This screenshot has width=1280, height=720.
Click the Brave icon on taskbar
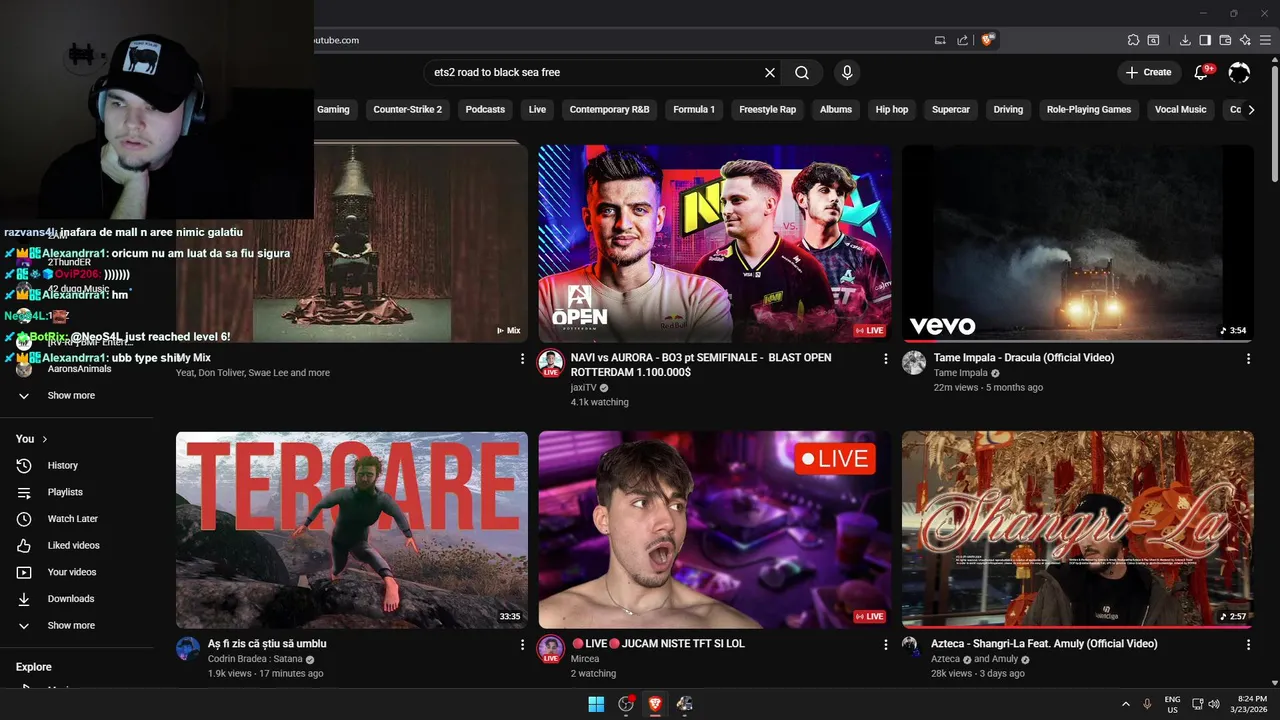coord(655,704)
